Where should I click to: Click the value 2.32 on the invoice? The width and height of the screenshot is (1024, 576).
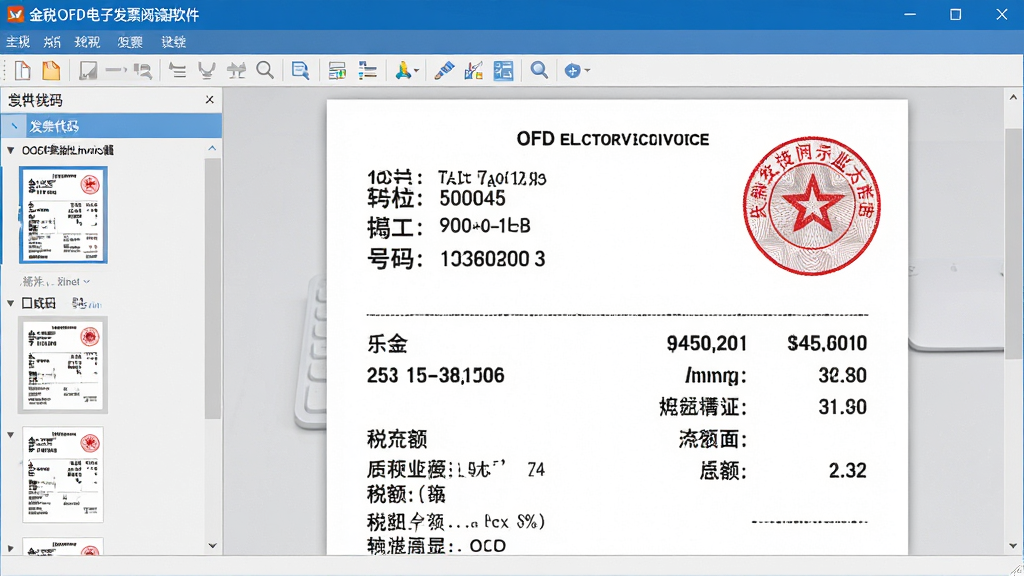[x=848, y=470]
